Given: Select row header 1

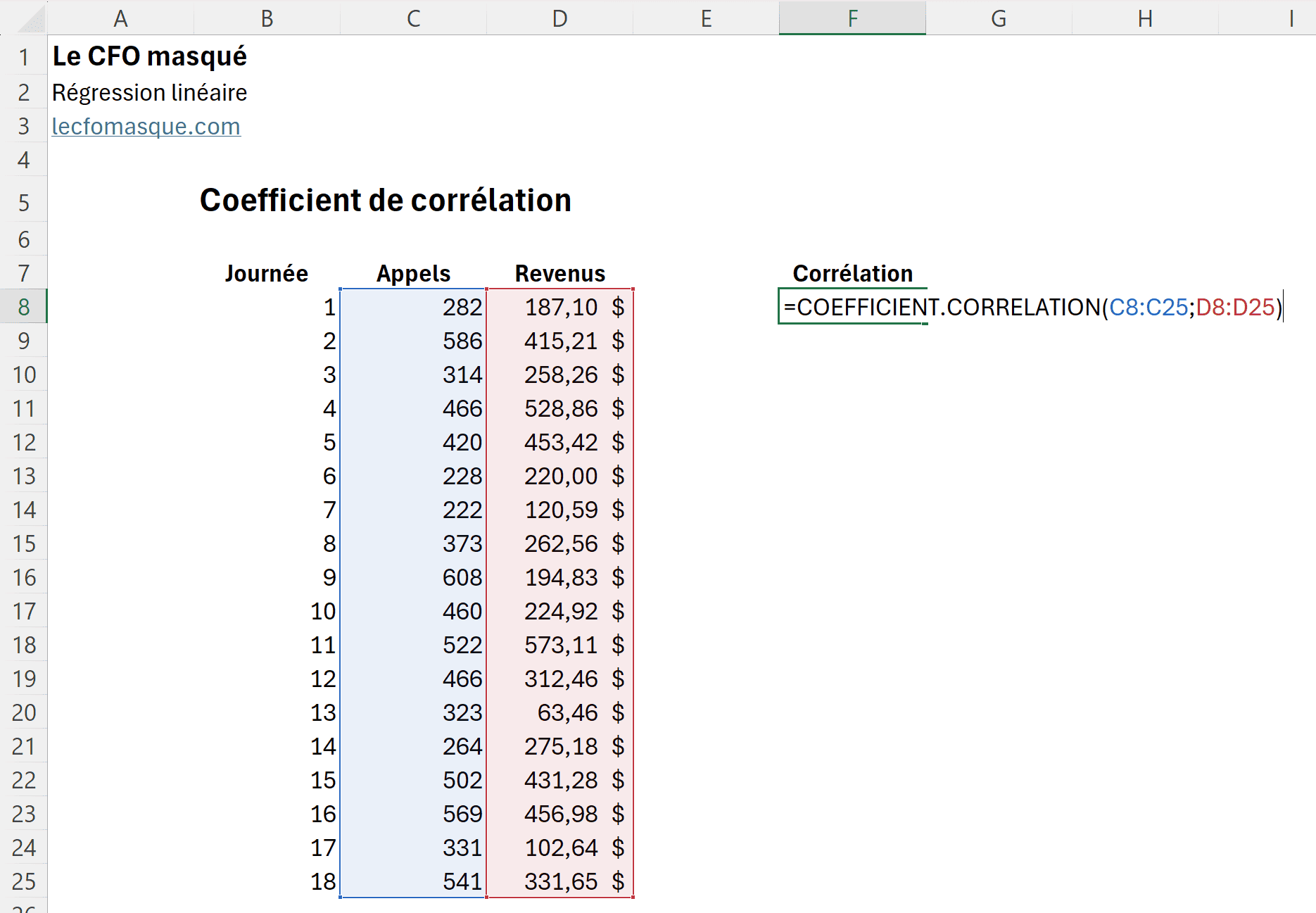Looking at the screenshot, I should coord(23,56).
